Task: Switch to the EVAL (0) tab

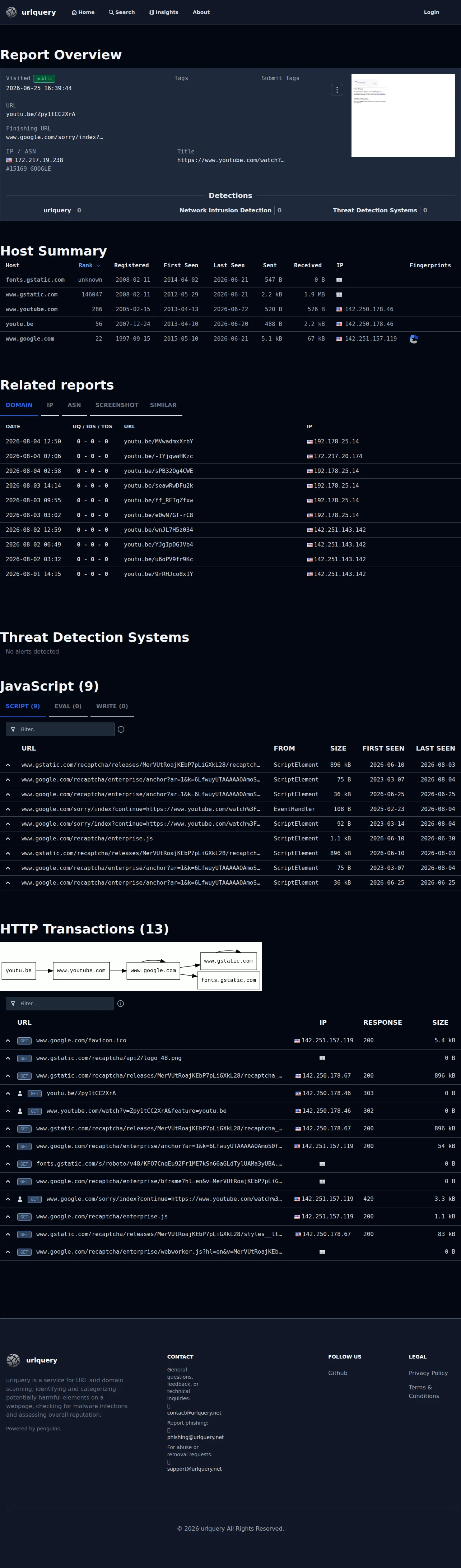Action: 68,706
